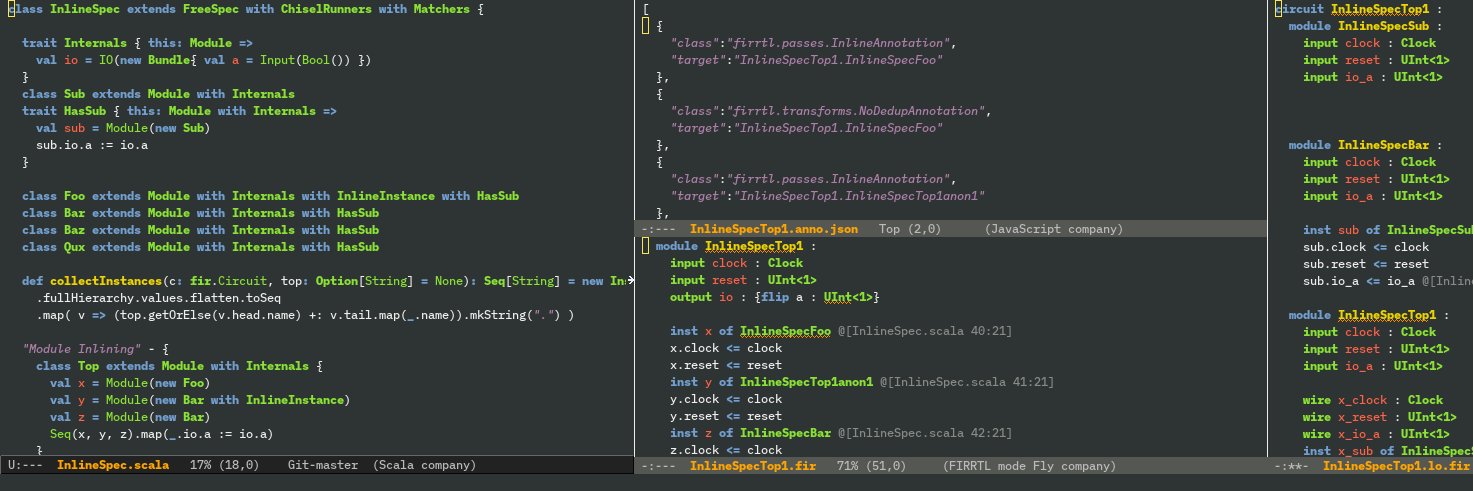Click the 'trait HasSub' declaration line

point(179,111)
